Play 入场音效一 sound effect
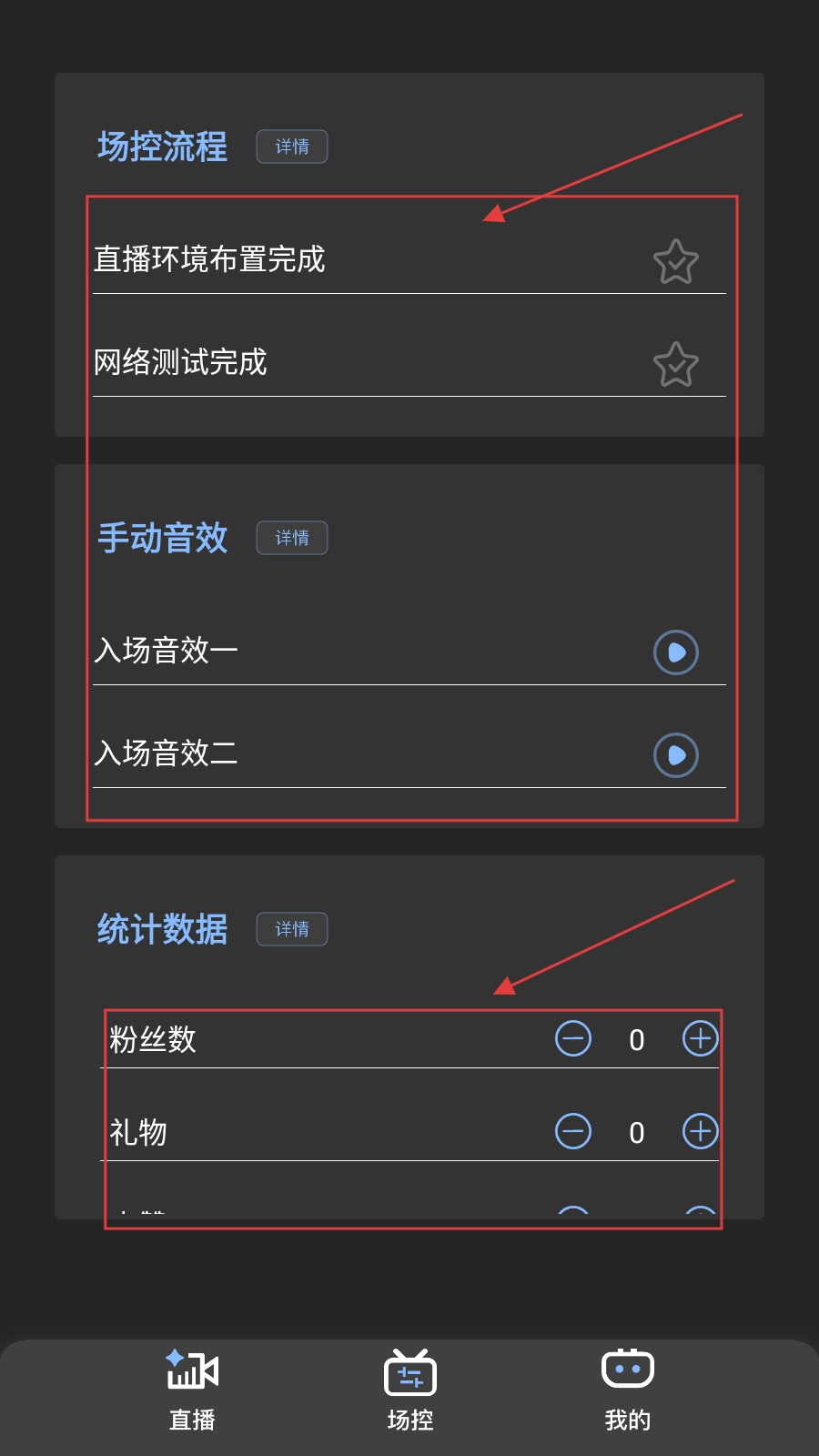 tap(676, 652)
